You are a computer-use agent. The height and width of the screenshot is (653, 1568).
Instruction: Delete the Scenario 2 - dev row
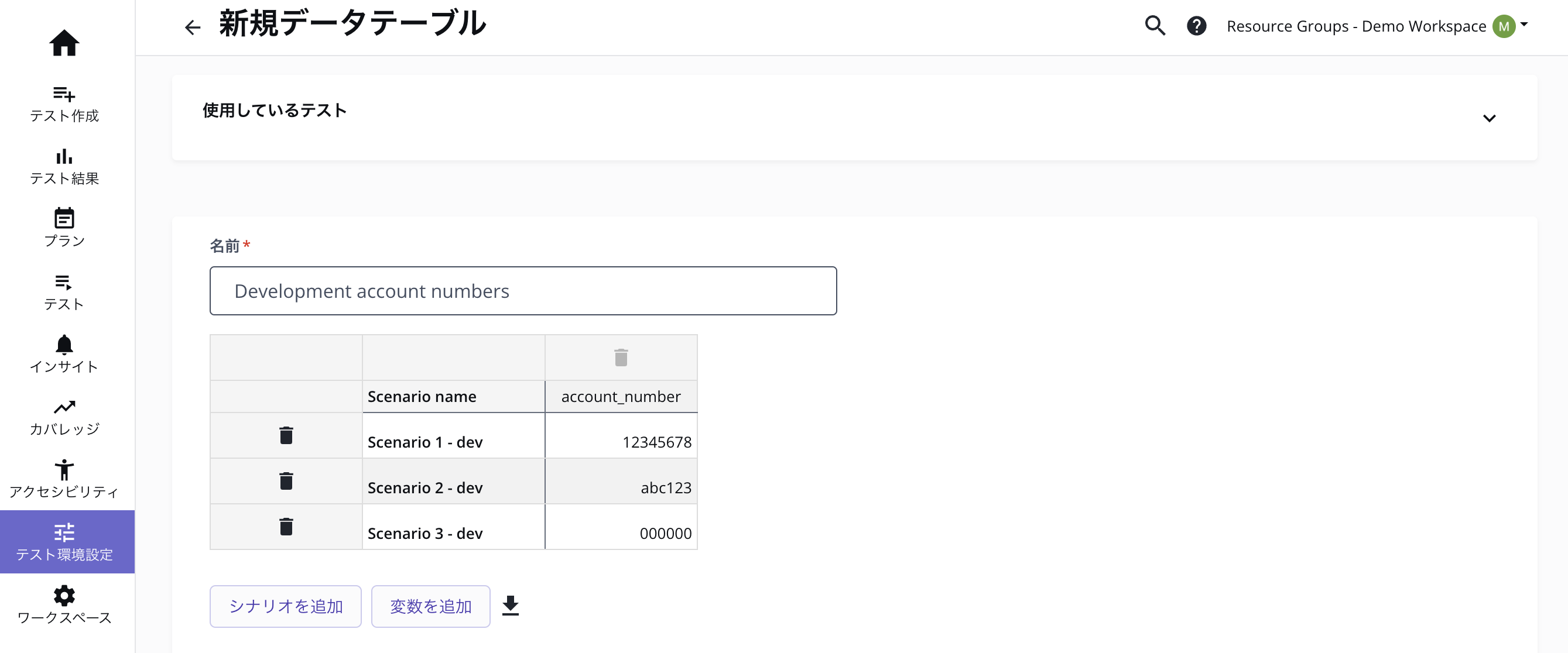tap(286, 481)
